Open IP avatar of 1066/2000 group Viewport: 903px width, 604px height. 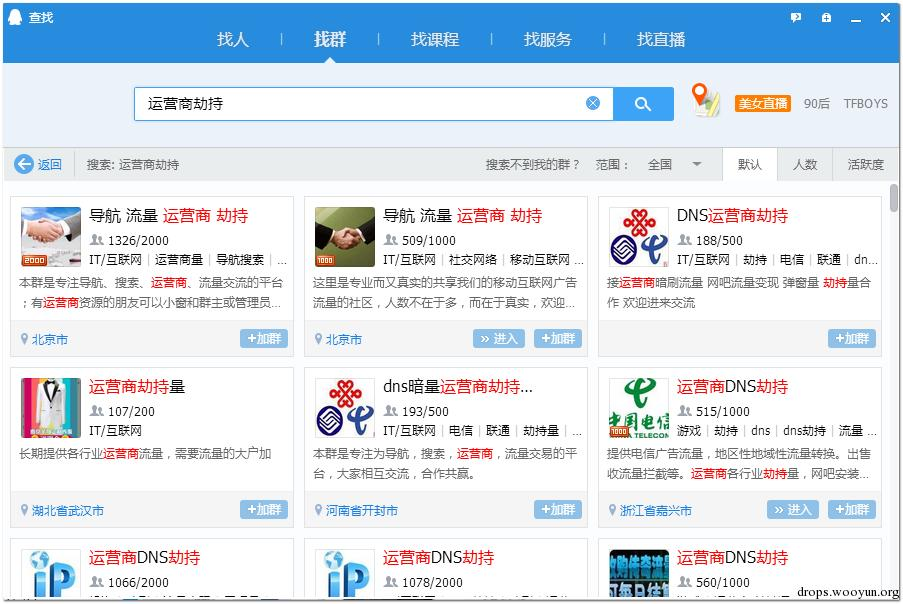(x=51, y=573)
